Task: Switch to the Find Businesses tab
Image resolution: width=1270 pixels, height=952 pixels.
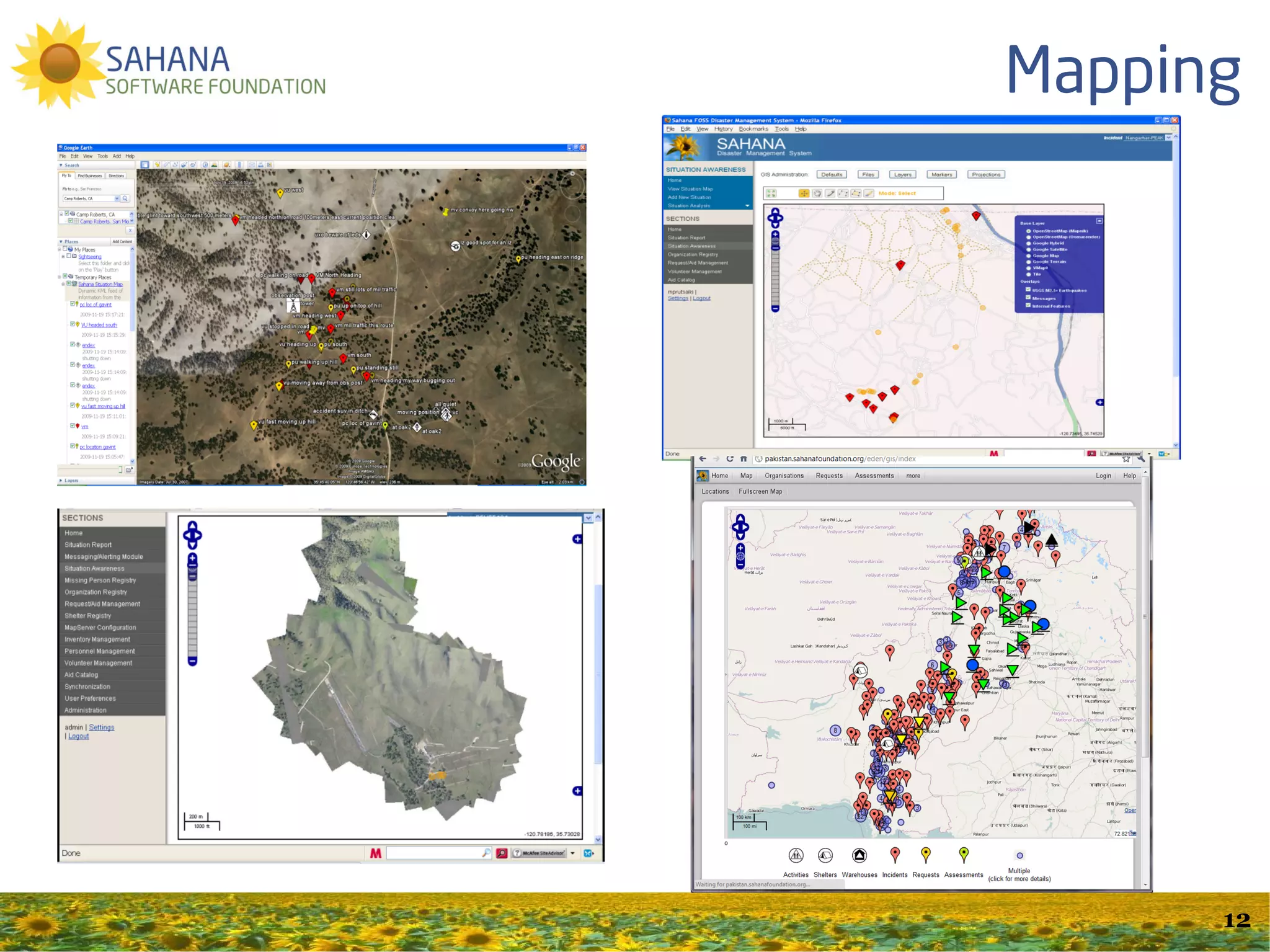Action: coord(89,176)
